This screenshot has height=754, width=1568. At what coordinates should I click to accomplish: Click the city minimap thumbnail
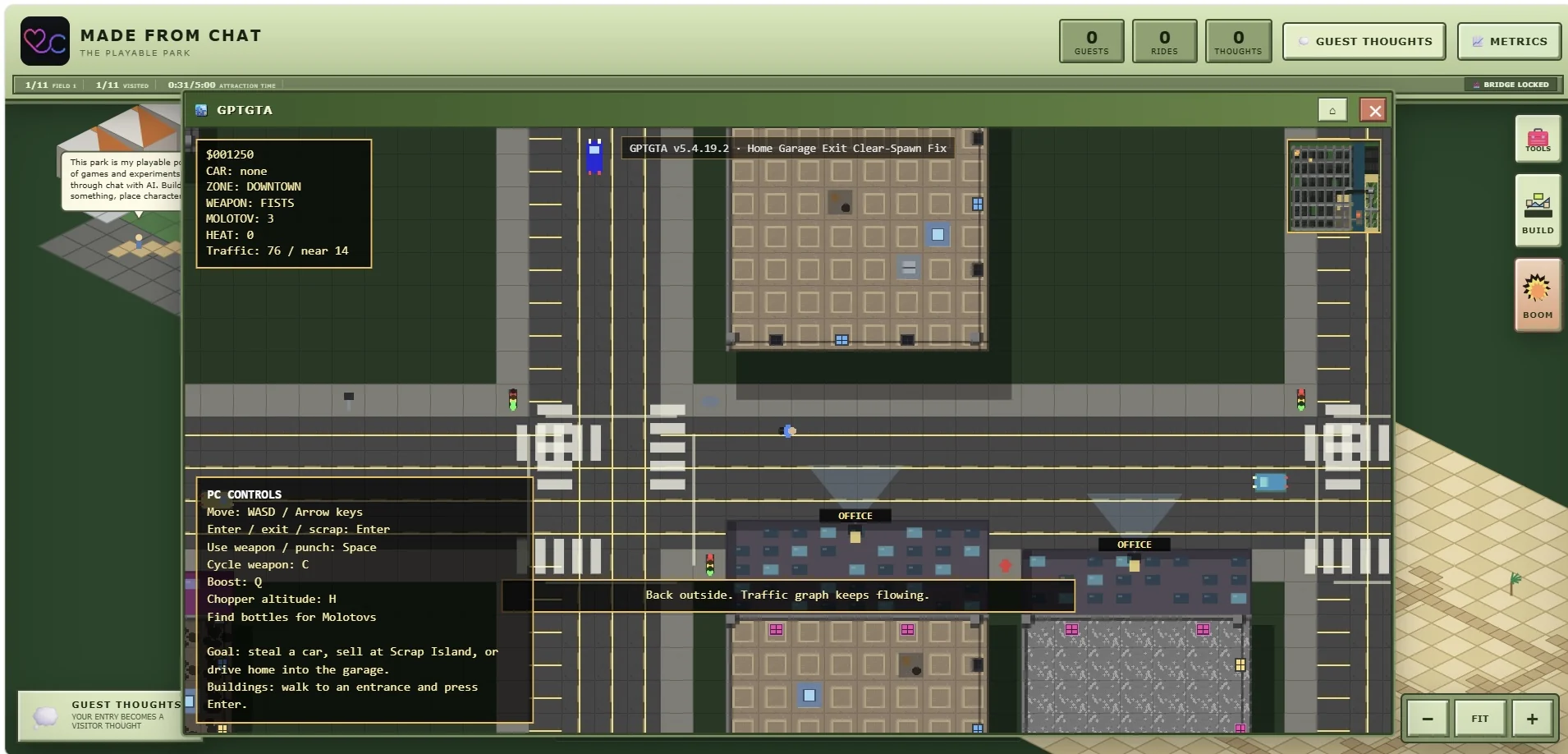click(1333, 186)
